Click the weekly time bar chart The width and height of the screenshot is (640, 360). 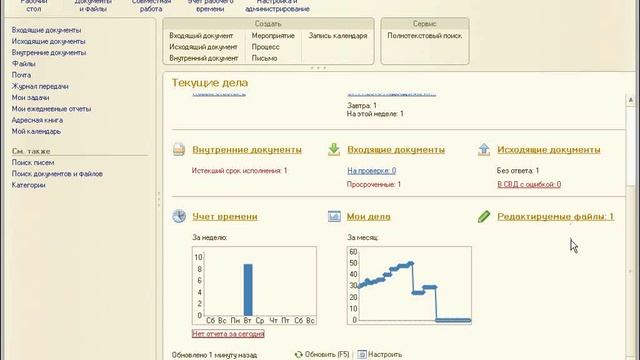(254, 286)
